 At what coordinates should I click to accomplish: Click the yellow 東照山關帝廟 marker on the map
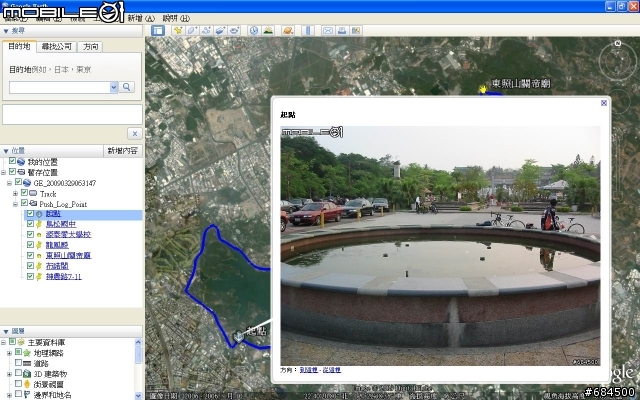(x=483, y=89)
